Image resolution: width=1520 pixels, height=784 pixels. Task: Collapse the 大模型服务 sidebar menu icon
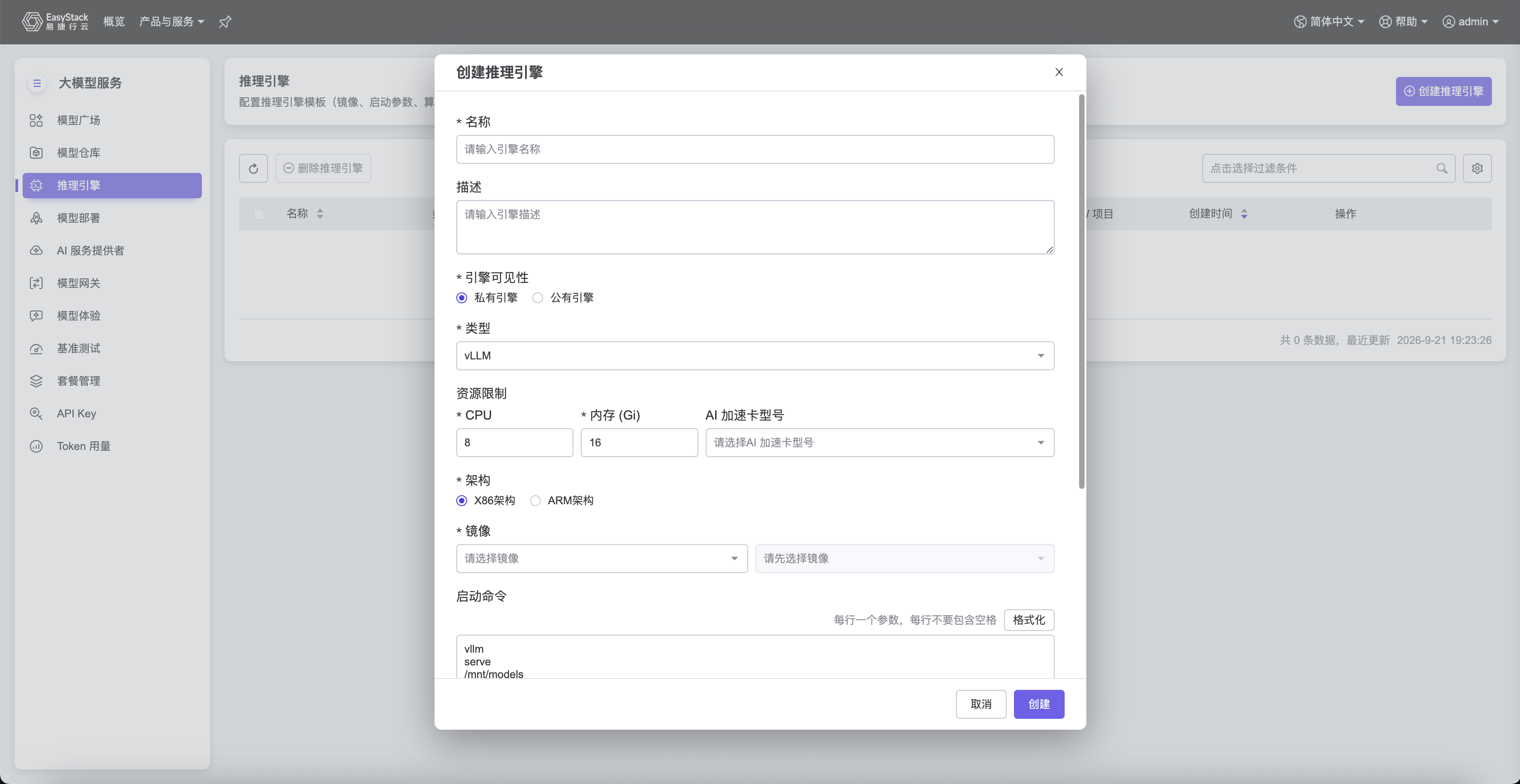(37, 83)
